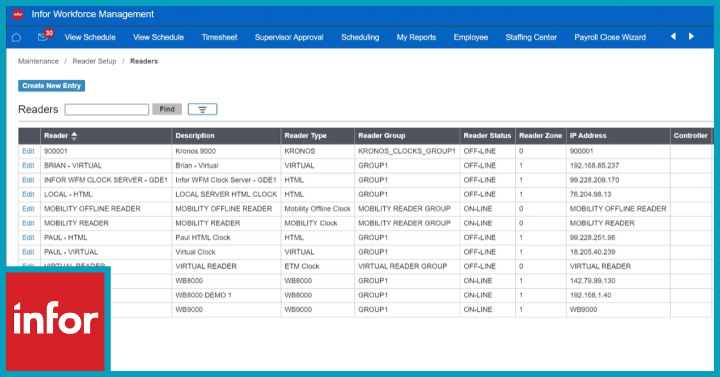Edit INFOR WFM CLOCK SERVER - GDE1 reader
This screenshot has height=377, width=720.
(28, 180)
